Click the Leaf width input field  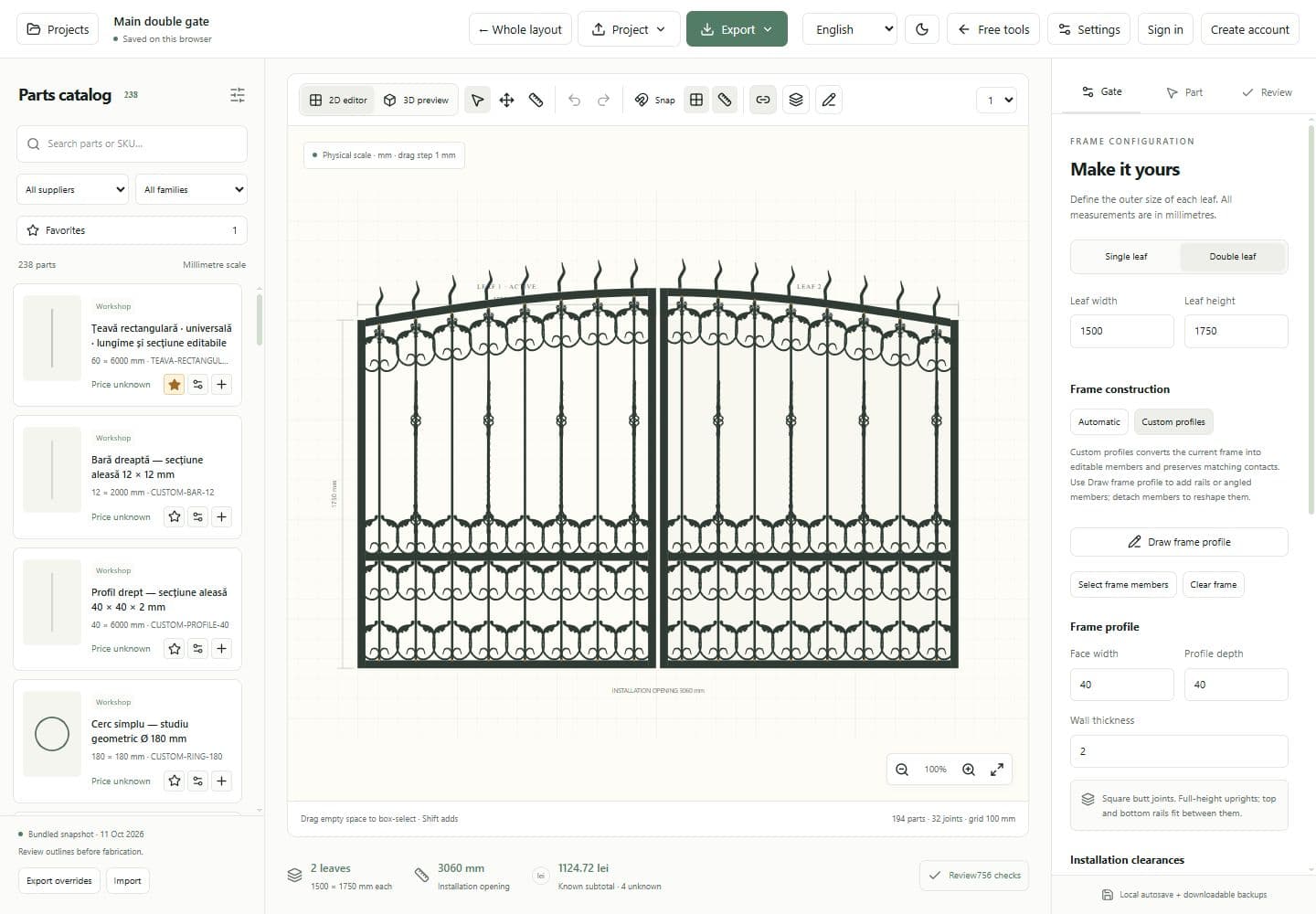point(1121,331)
